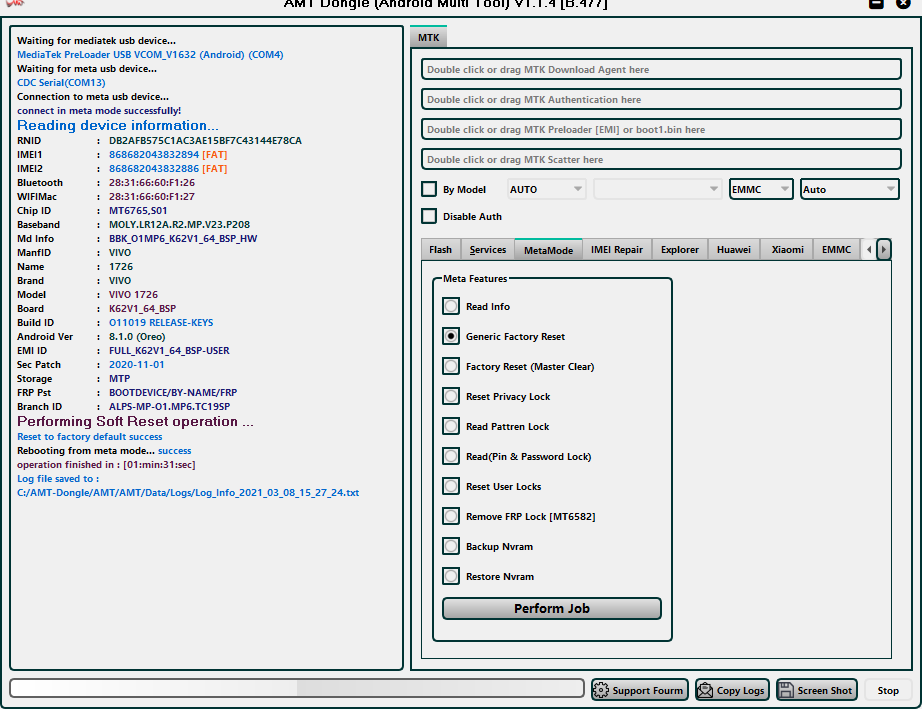Switch to the Services tab
The width and height of the screenshot is (922, 709).
(487, 250)
